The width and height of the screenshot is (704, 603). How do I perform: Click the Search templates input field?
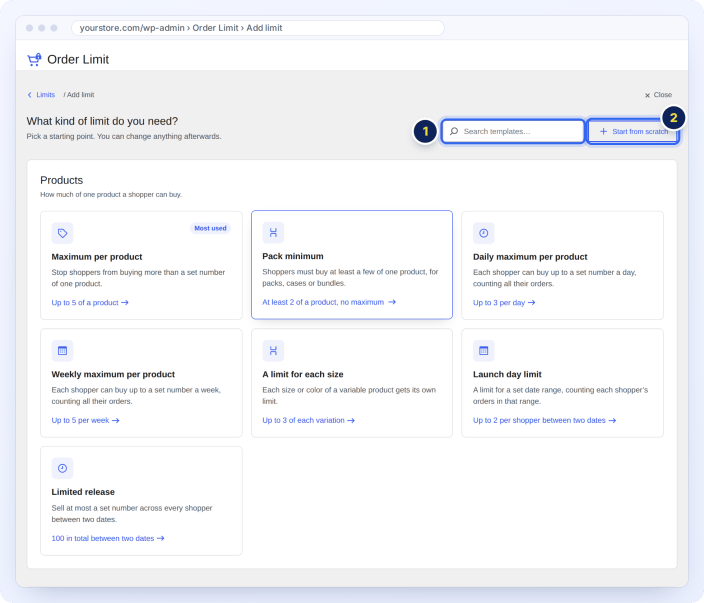point(513,131)
